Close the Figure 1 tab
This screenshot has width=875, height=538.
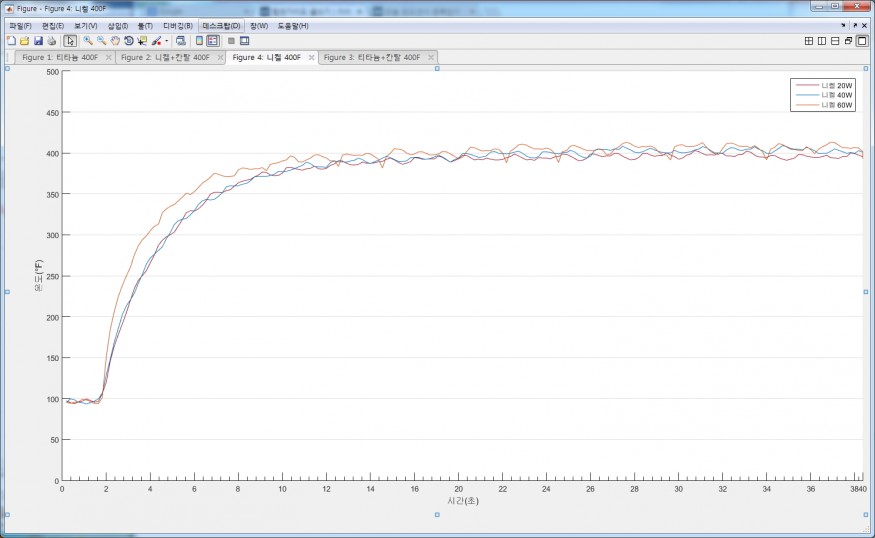coord(108,57)
